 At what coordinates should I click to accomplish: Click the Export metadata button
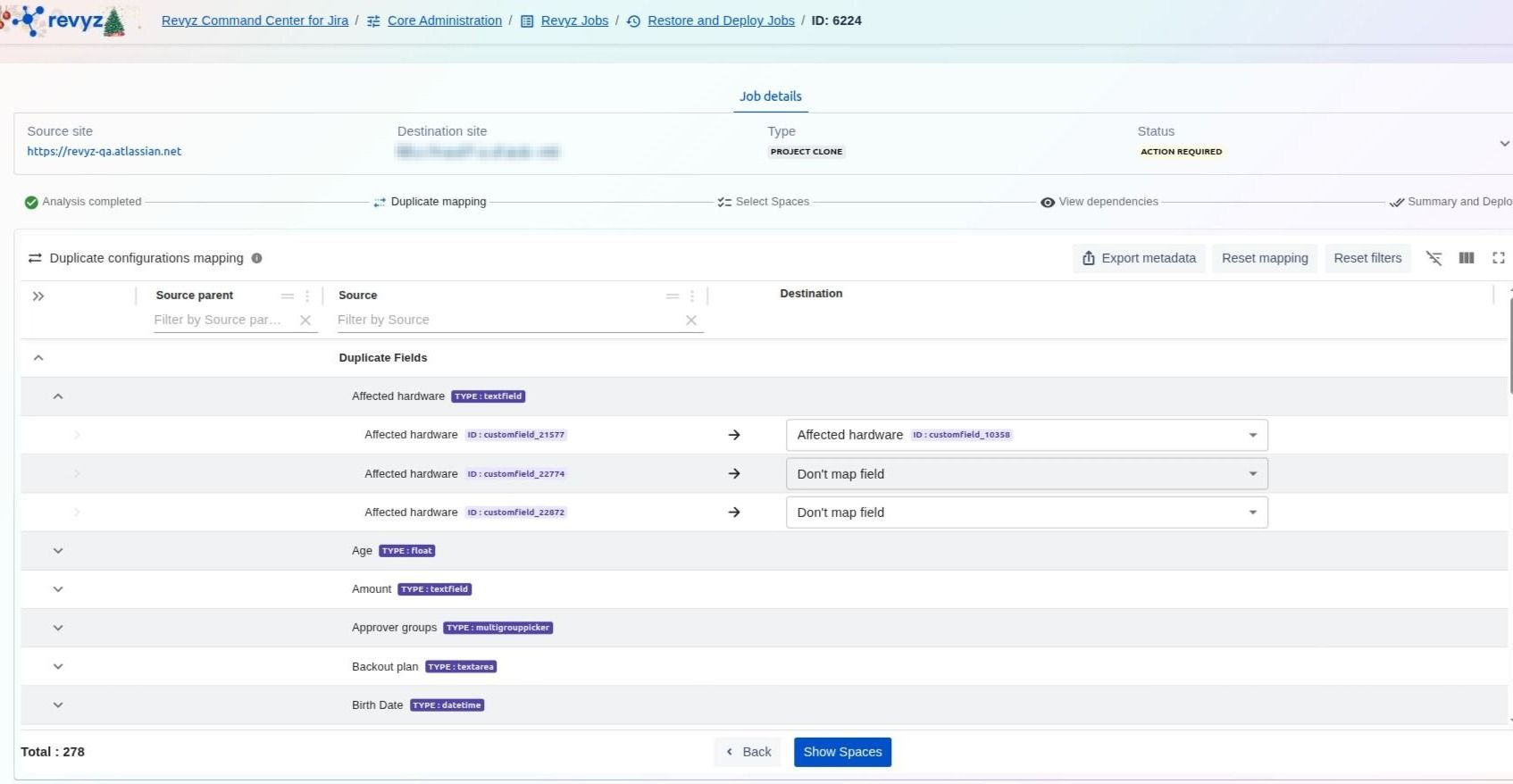1139,258
